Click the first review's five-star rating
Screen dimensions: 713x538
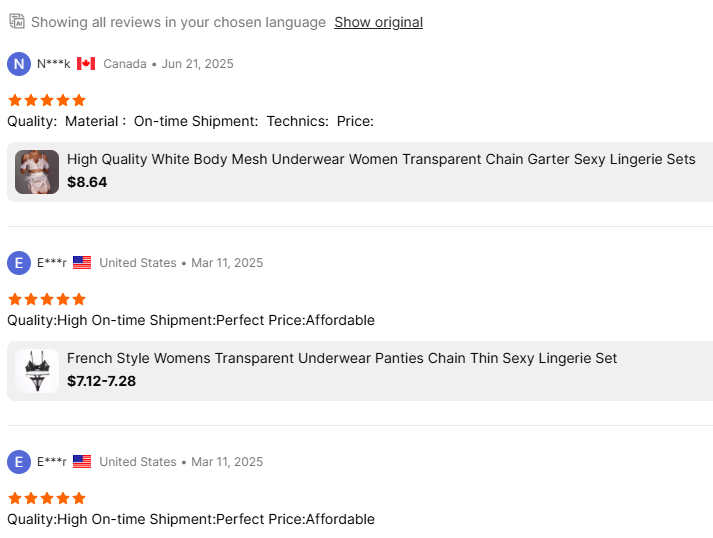tap(47, 100)
